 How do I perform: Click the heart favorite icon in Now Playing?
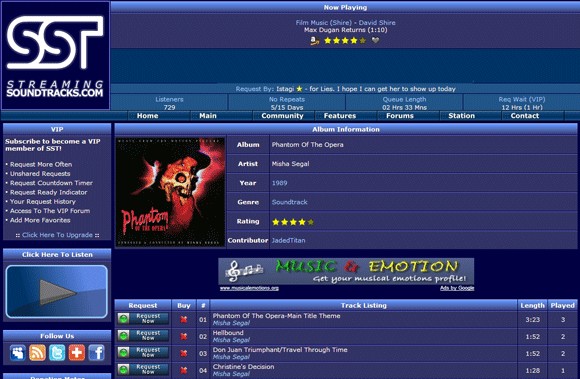[375, 40]
